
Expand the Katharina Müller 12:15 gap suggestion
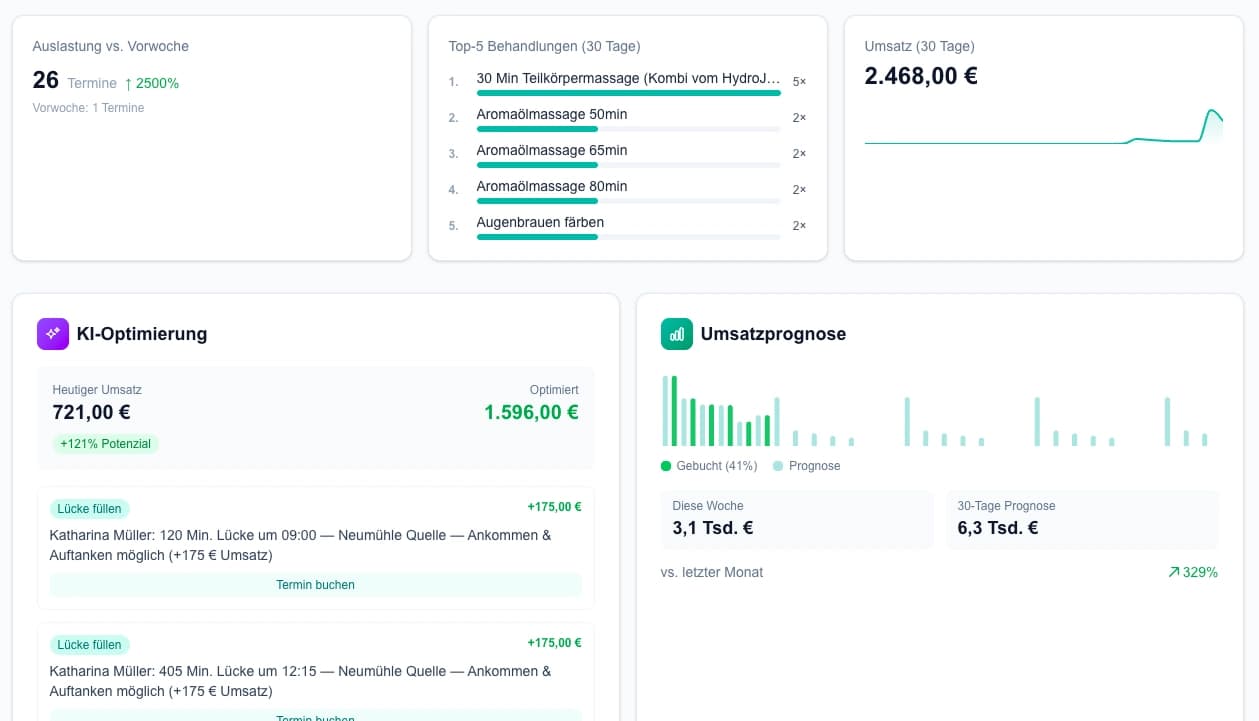point(316,681)
